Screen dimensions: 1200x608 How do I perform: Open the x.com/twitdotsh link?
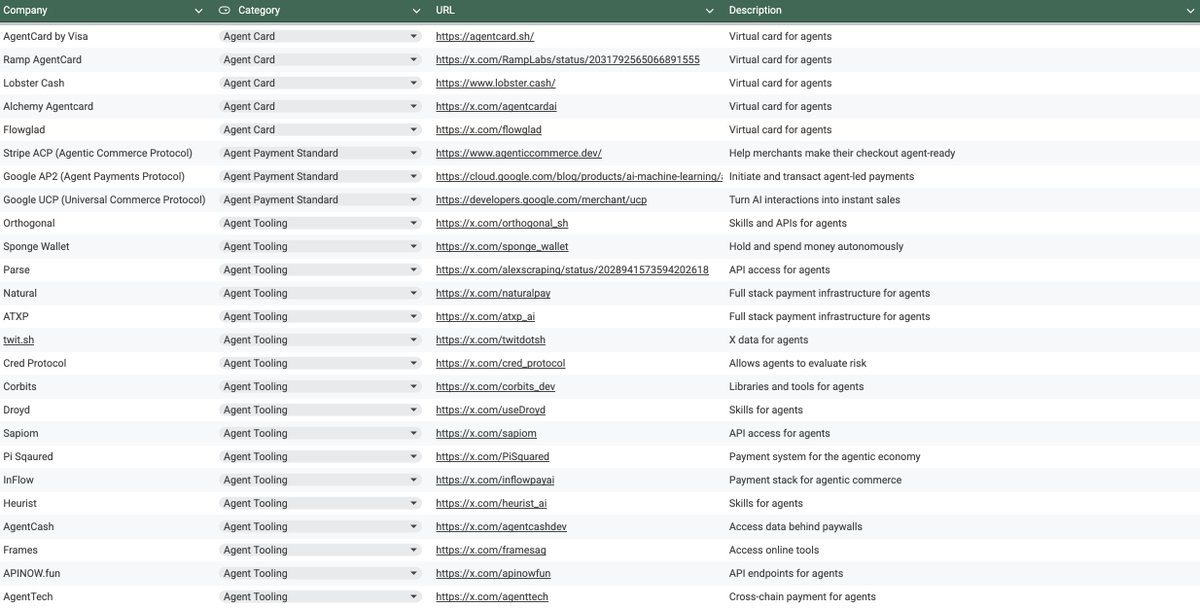click(x=491, y=340)
